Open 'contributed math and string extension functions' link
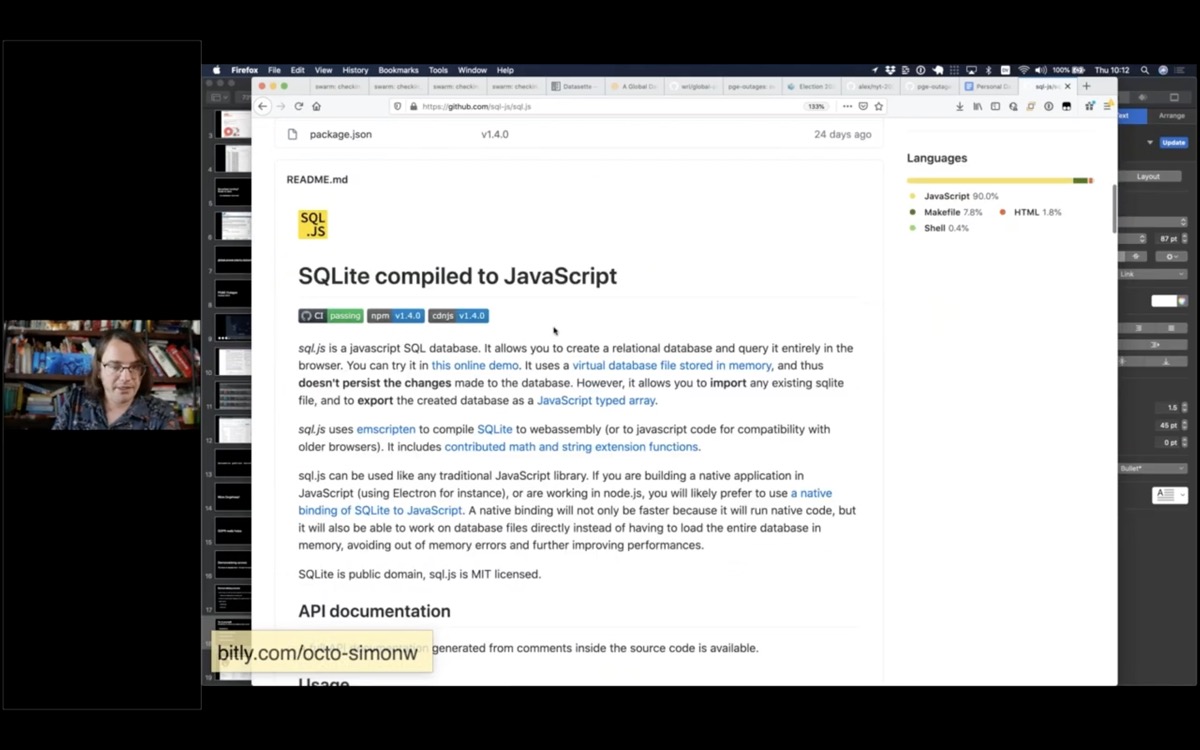Viewport: 1200px width, 750px height. [x=571, y=447]
